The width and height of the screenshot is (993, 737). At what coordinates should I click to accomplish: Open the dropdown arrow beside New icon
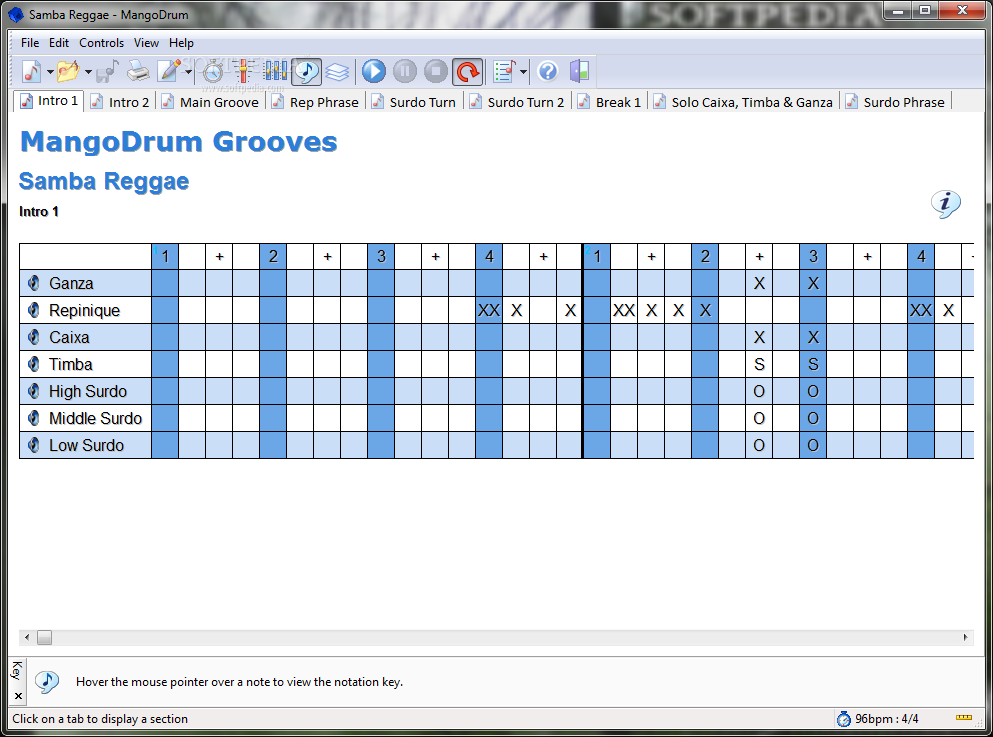click(50, 72)
